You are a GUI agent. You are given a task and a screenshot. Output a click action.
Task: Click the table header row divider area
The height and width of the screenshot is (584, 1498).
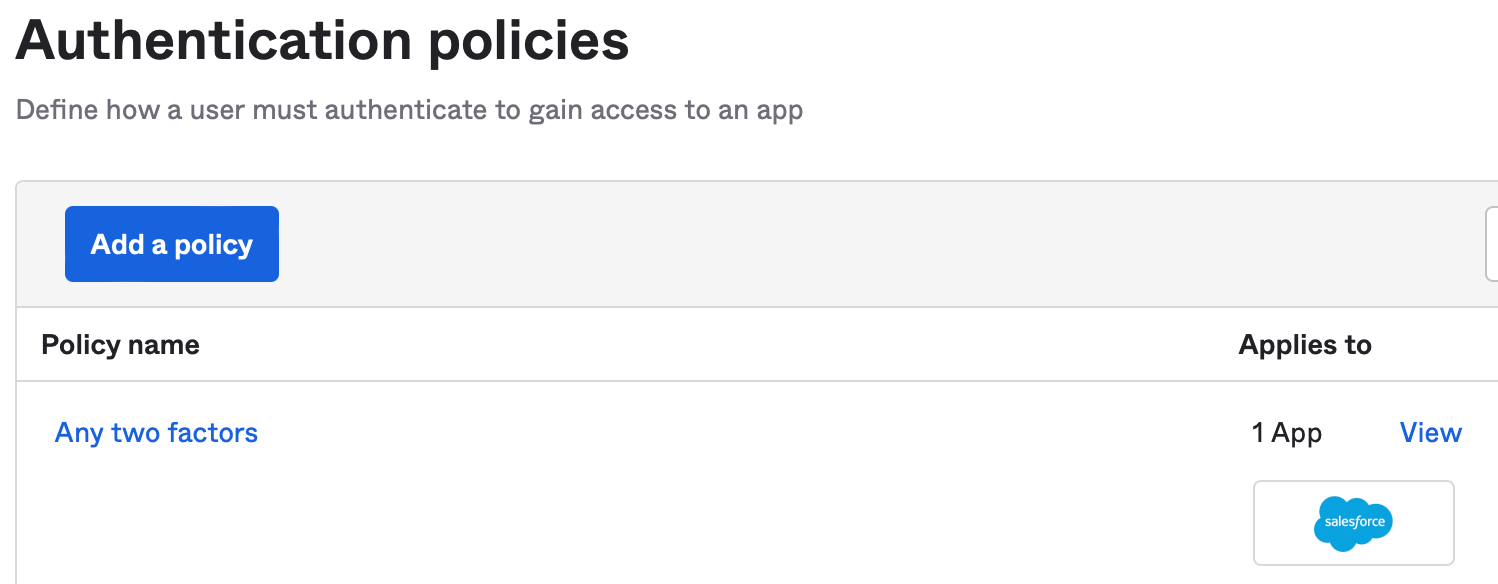click(700, 380)
